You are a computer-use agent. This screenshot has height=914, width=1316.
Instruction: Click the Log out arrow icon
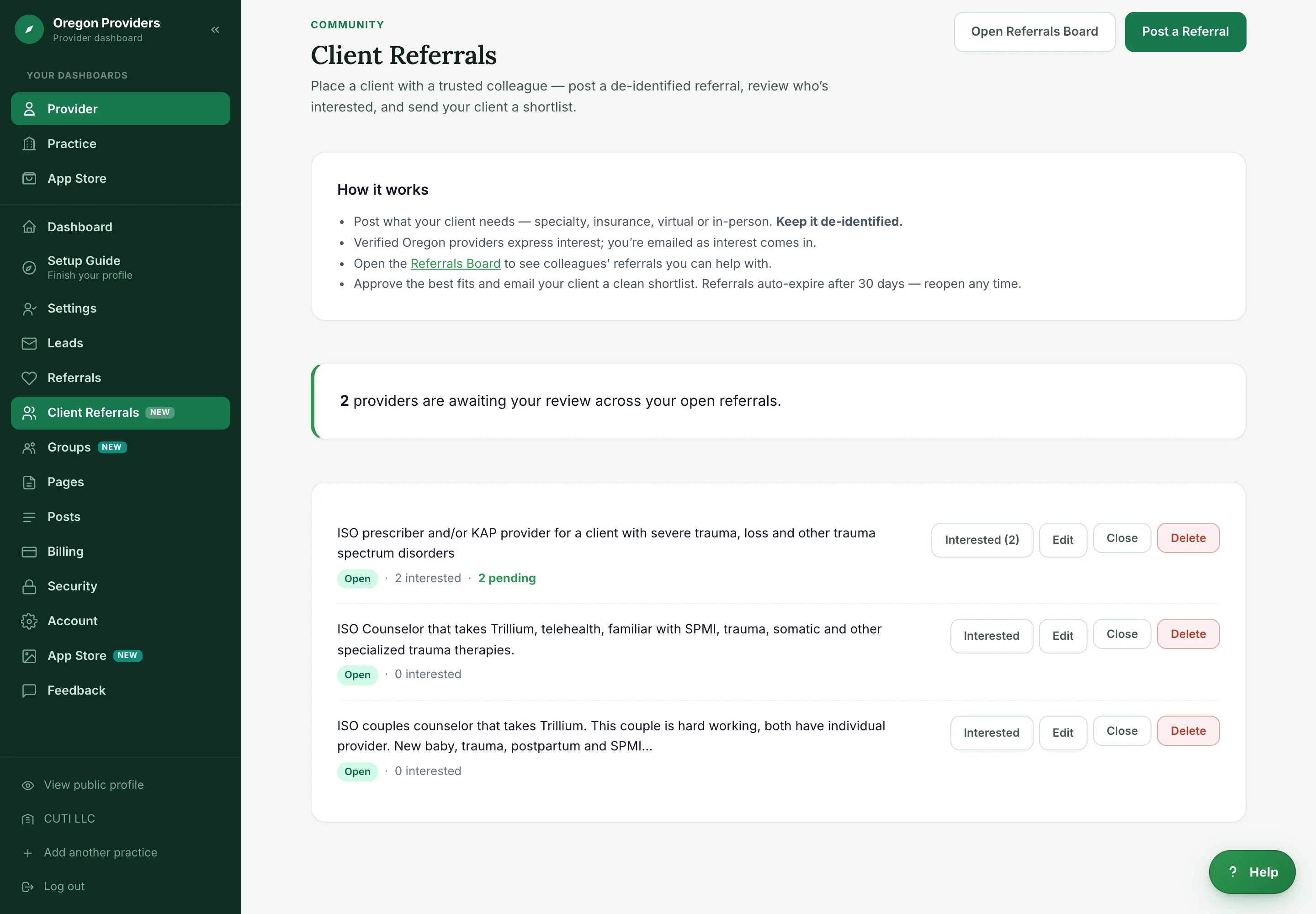(27, 887)
